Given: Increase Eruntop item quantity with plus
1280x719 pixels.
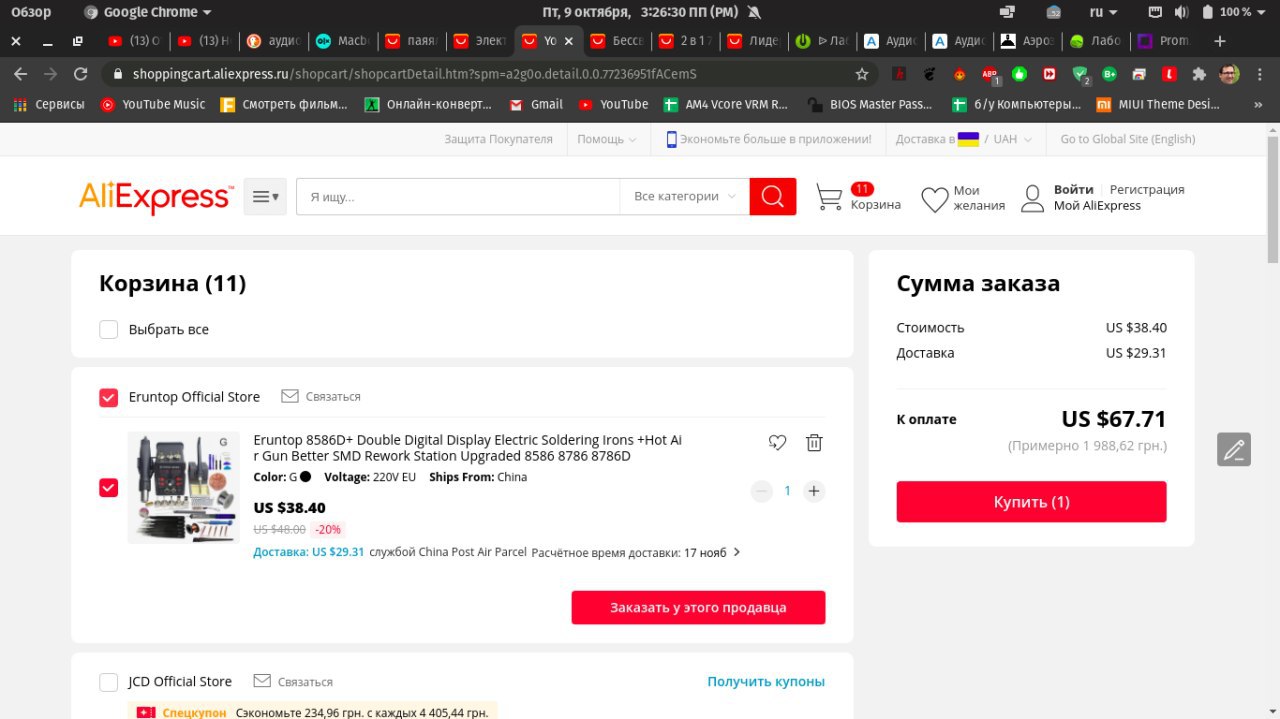Looking at the screenshot, I should [814, 491].
